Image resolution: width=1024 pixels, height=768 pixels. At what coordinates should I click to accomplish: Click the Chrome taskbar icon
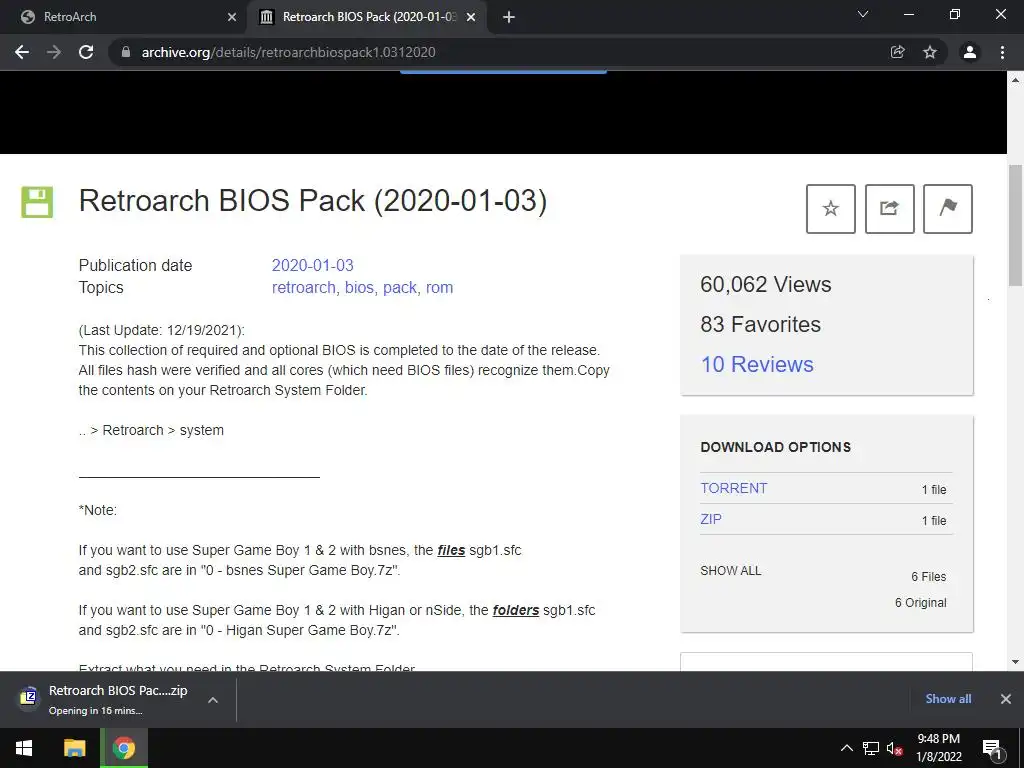tap(124, 748)
